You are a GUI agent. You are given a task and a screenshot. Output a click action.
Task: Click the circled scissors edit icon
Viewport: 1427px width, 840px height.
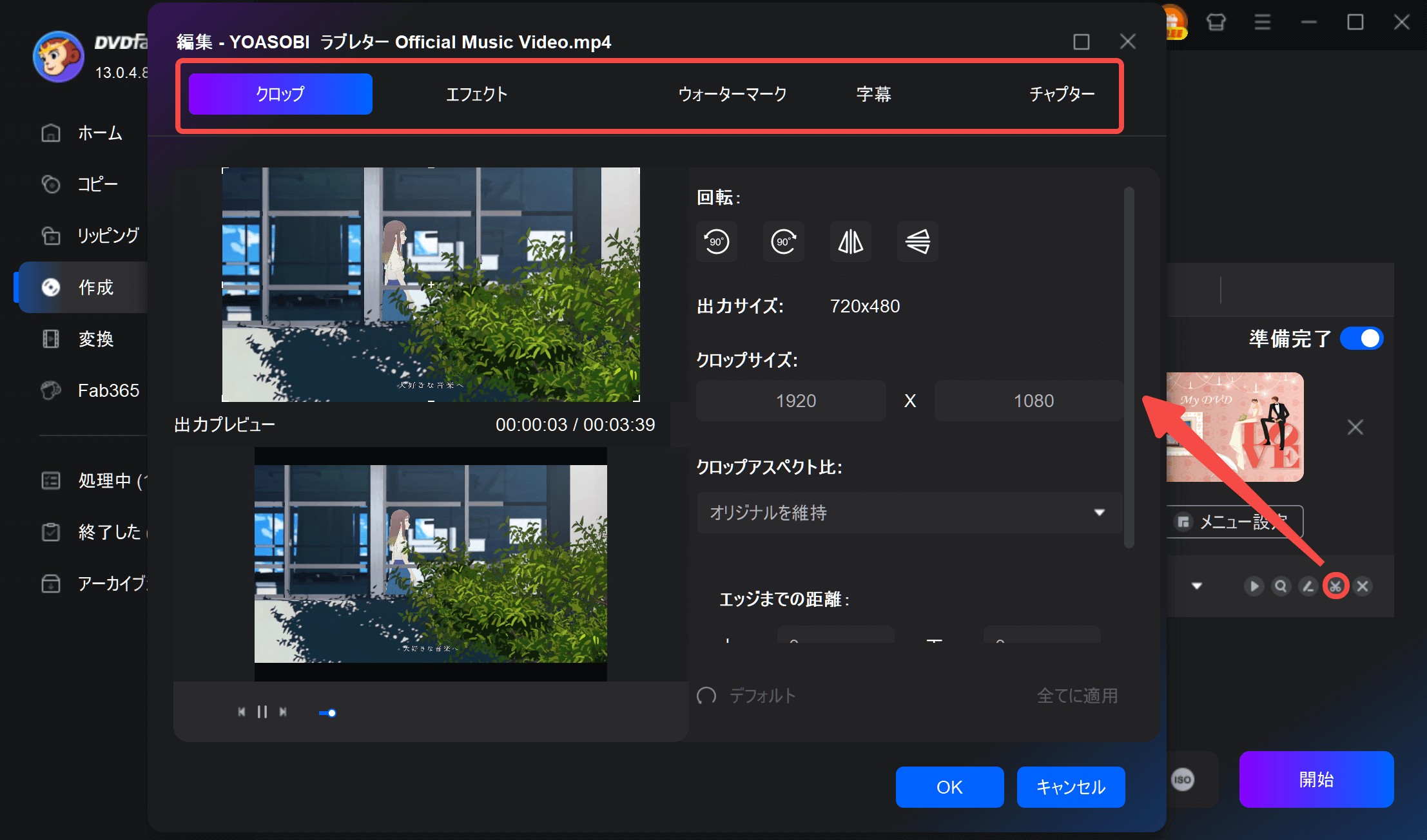(1335, 586)
